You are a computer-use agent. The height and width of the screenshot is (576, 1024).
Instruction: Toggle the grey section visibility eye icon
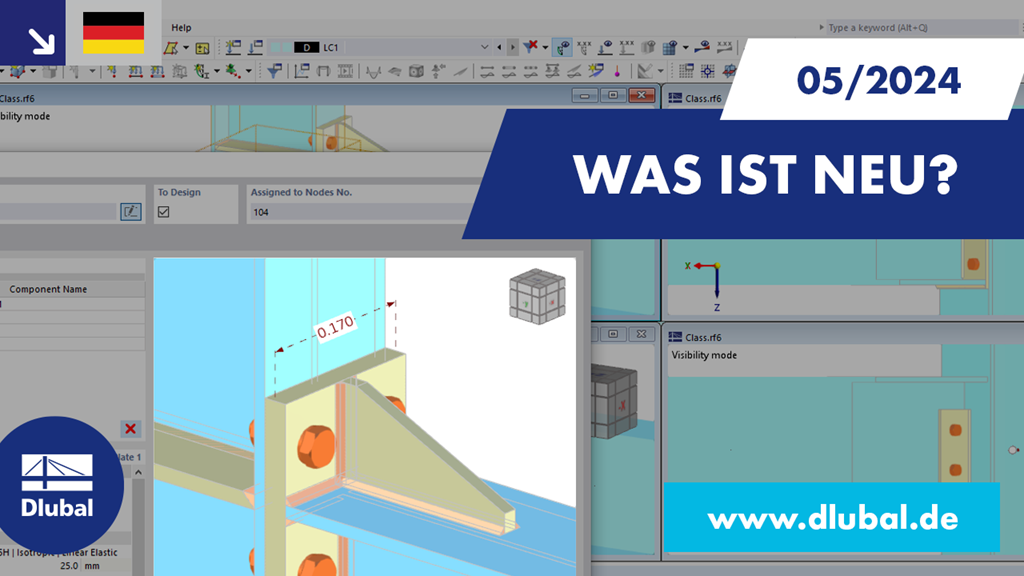click(648, 47)
